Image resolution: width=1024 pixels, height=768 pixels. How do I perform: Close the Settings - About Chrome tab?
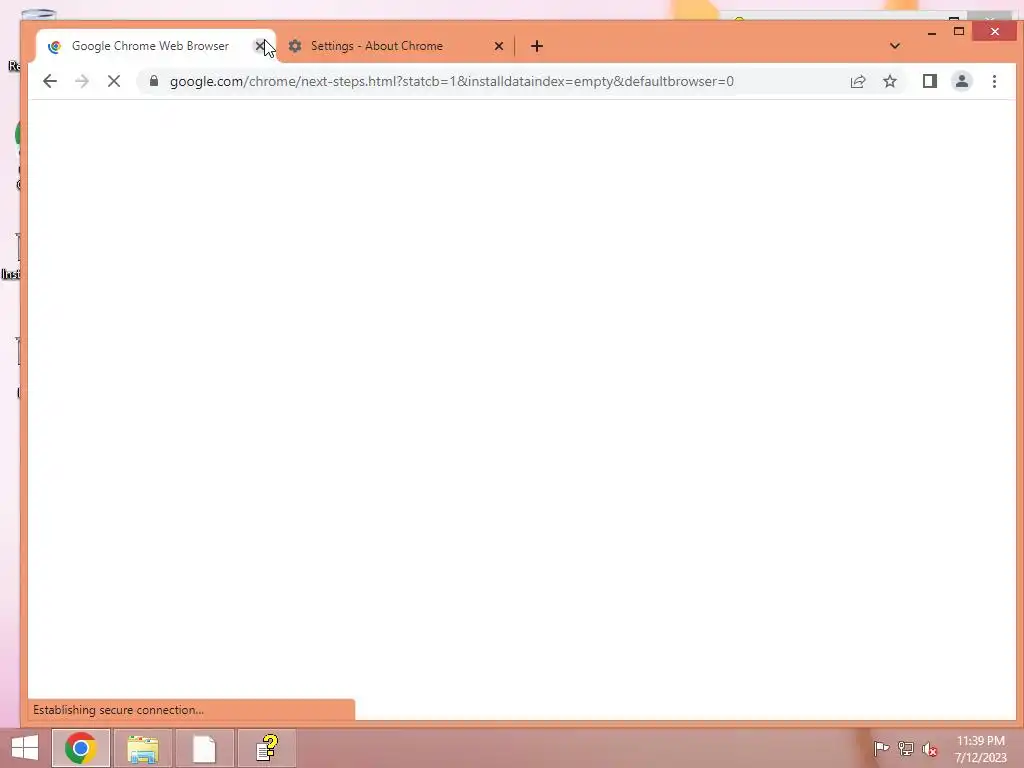click(x=498, y=46)
